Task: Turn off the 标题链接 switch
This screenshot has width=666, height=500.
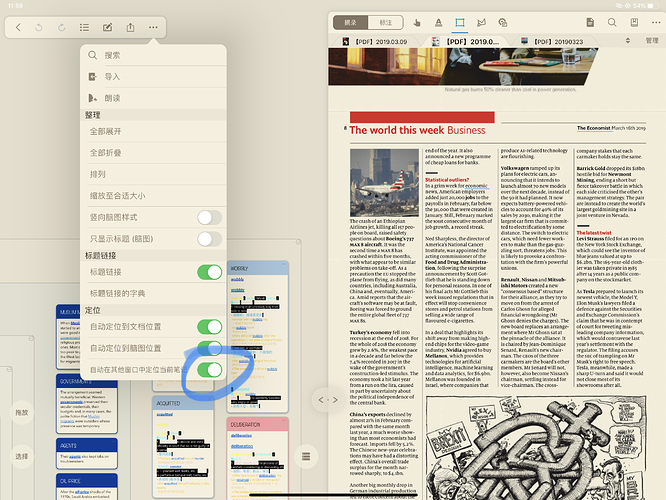Action: [x=209, y=272]
